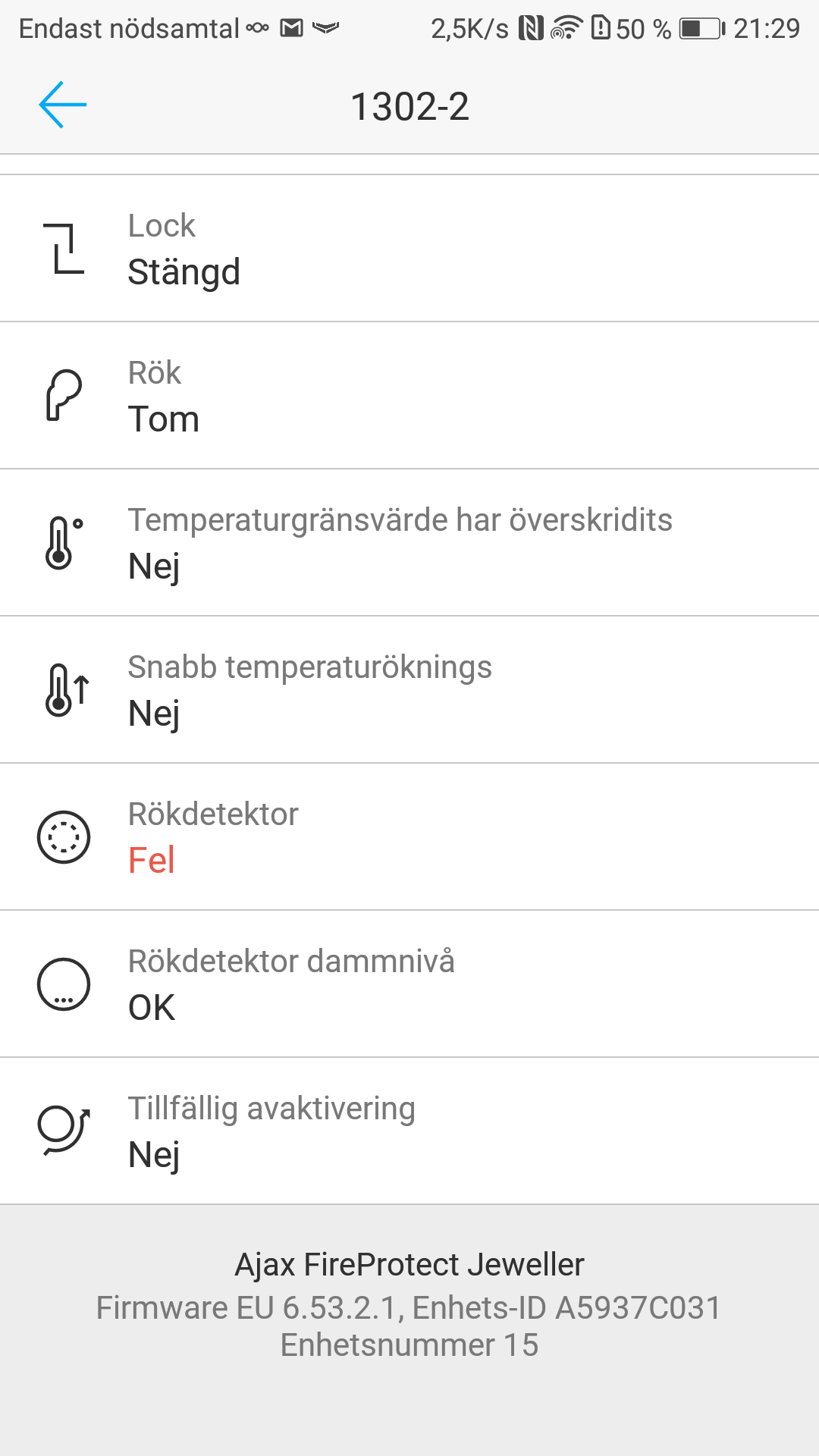Tap the smoke (Rök) icon
This screenshot has width=819, height=1456.
point(64,395)
